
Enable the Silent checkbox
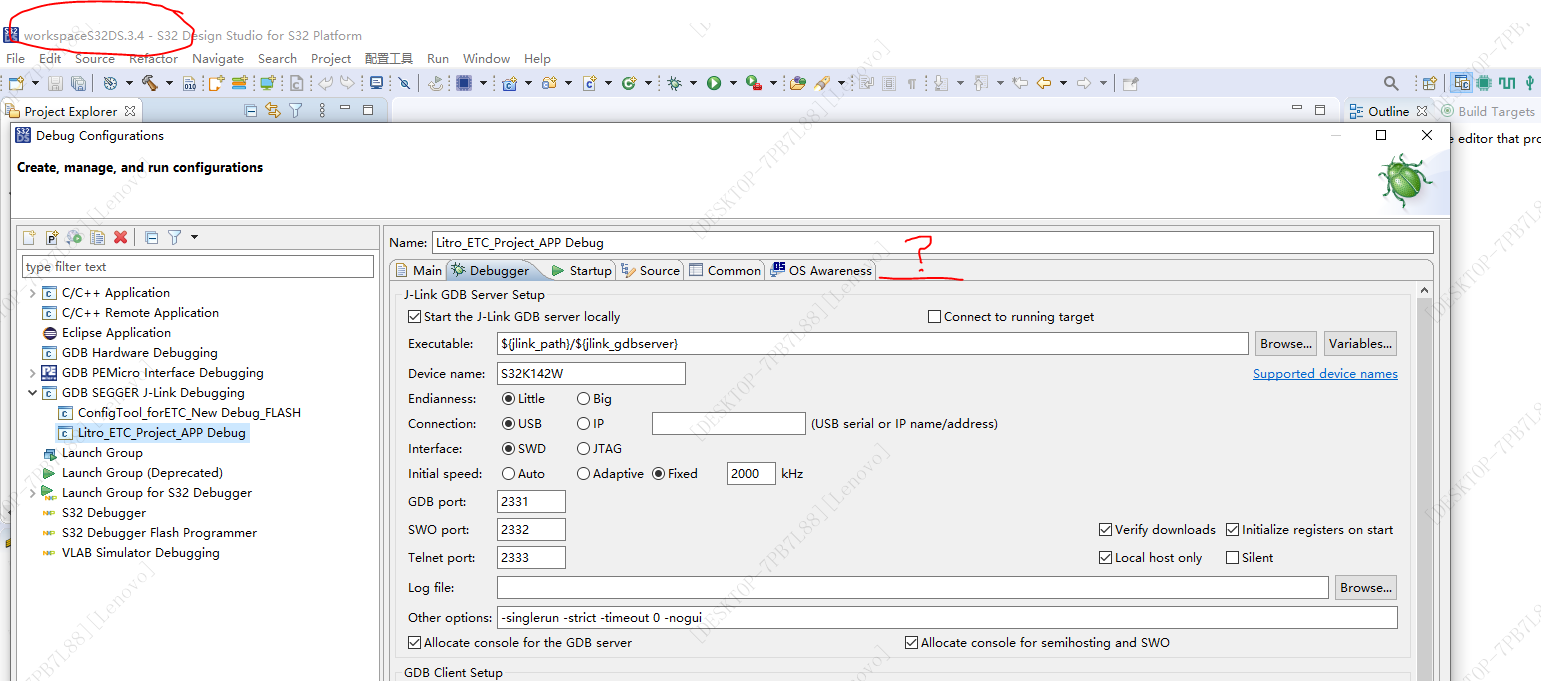(x=1233, y=558)
